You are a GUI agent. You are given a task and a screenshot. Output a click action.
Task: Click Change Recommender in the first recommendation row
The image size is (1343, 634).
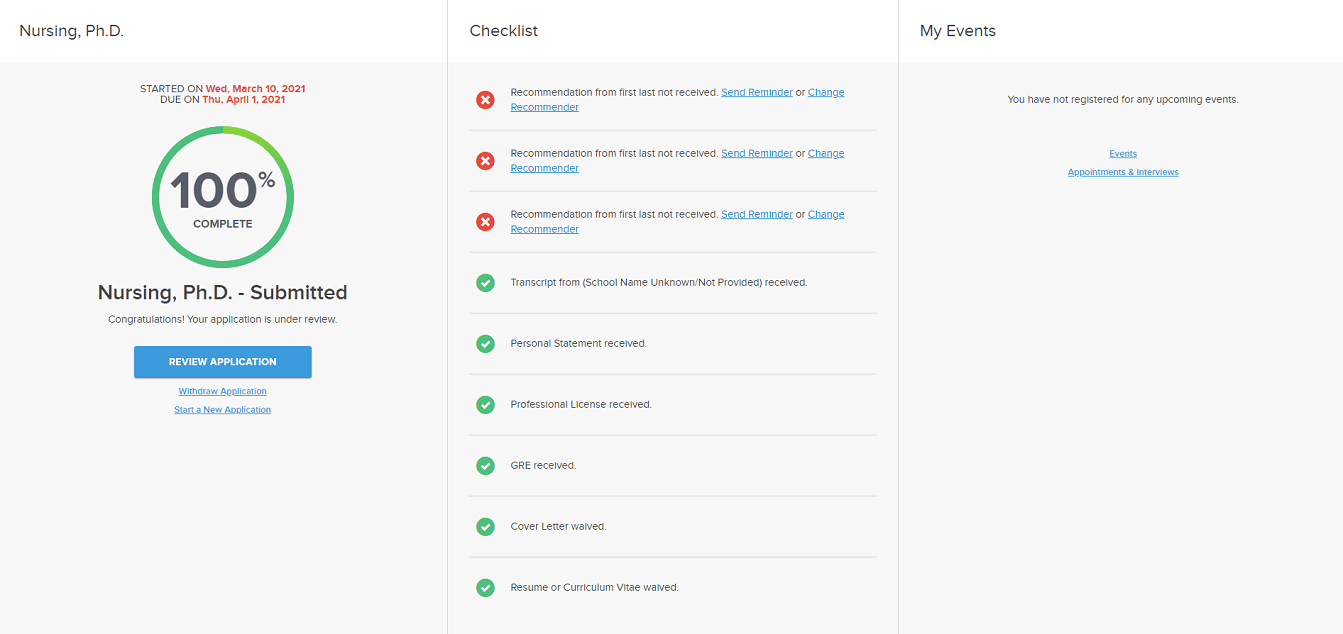click(825, 92)
